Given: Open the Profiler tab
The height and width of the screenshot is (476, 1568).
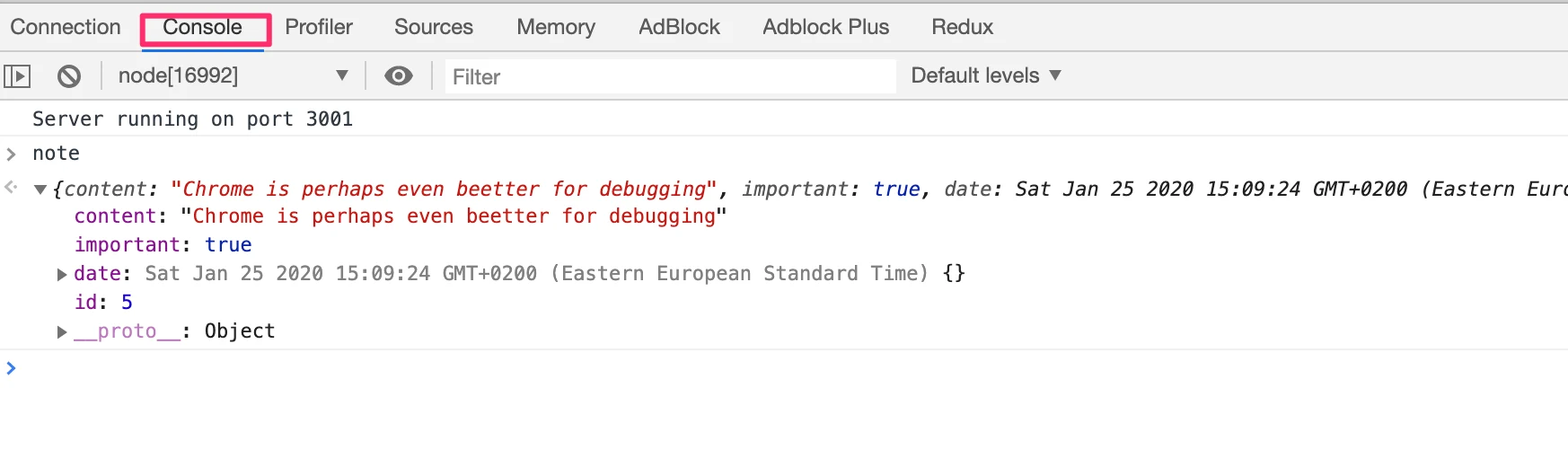Looking at the screenshot, I should 319,27.
